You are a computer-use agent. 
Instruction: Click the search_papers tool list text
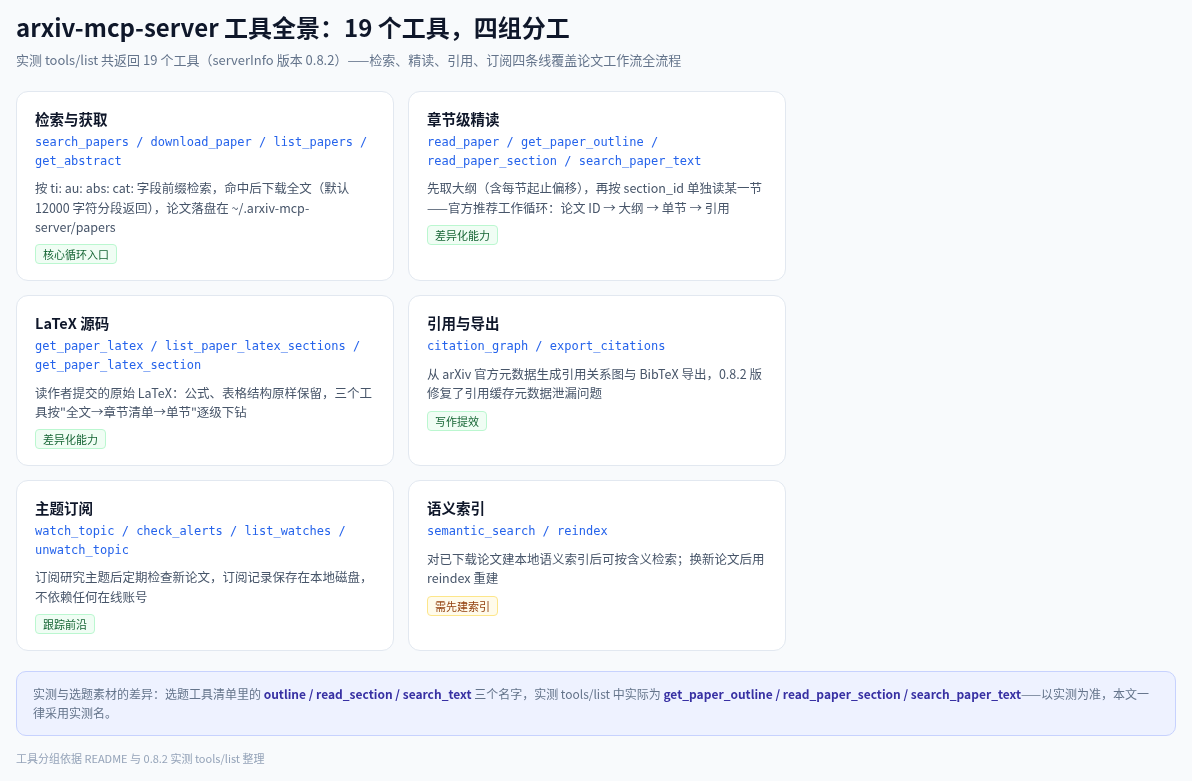201,151
